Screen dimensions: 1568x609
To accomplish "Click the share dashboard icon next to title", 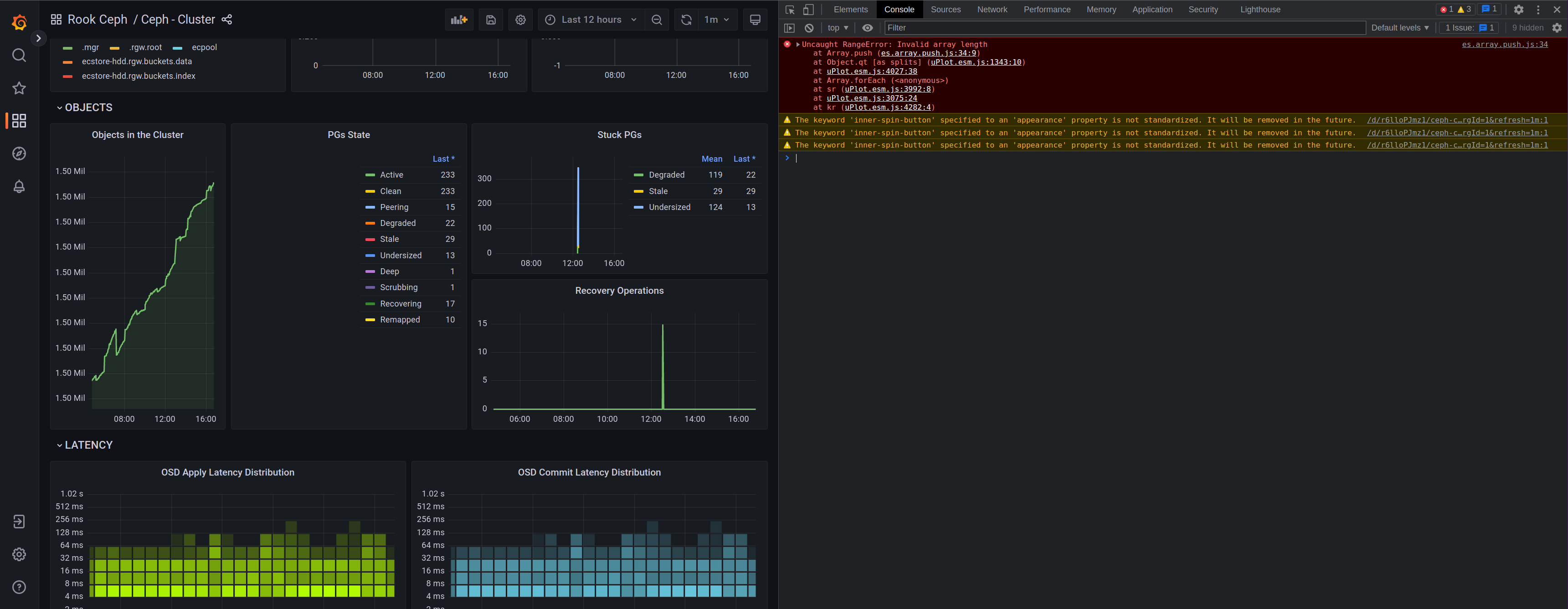I will tap(226, 20).
